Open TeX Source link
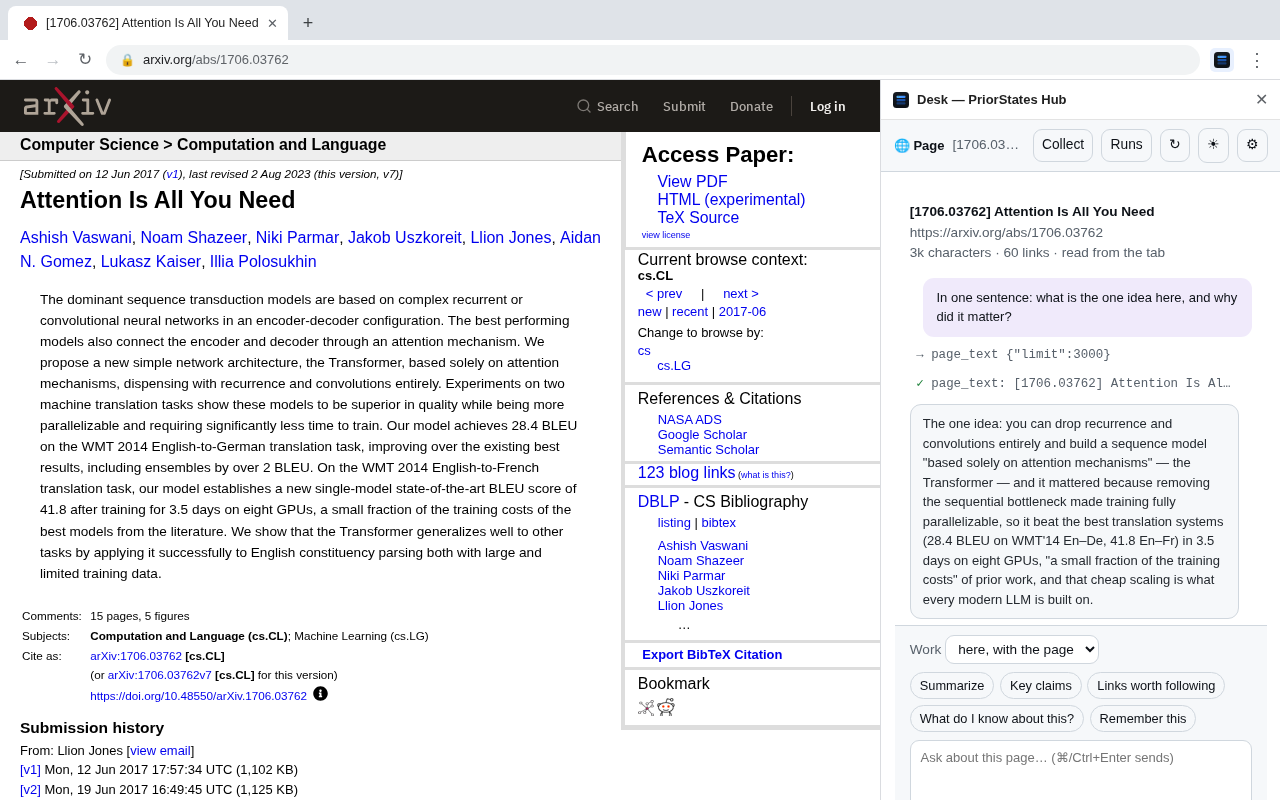1280x800 pixels. pos(698,218)
